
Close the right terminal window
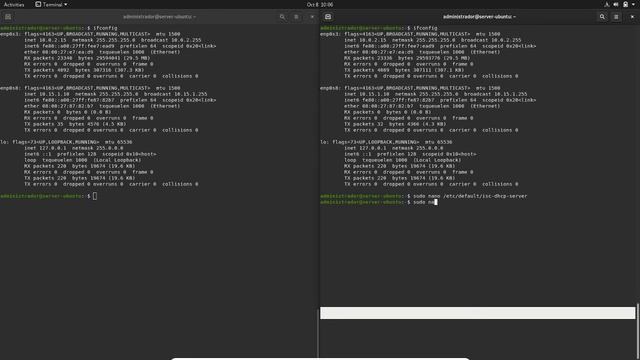[x=632, y=17]
